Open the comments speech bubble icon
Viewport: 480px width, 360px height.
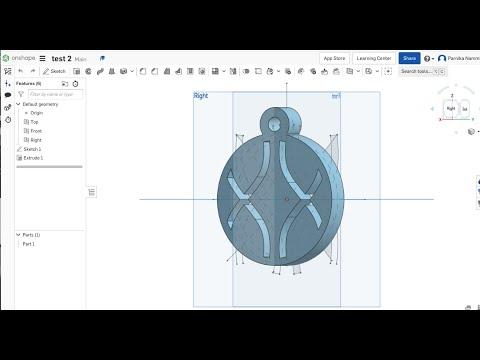pyautogui.click(x=8, y=95)
